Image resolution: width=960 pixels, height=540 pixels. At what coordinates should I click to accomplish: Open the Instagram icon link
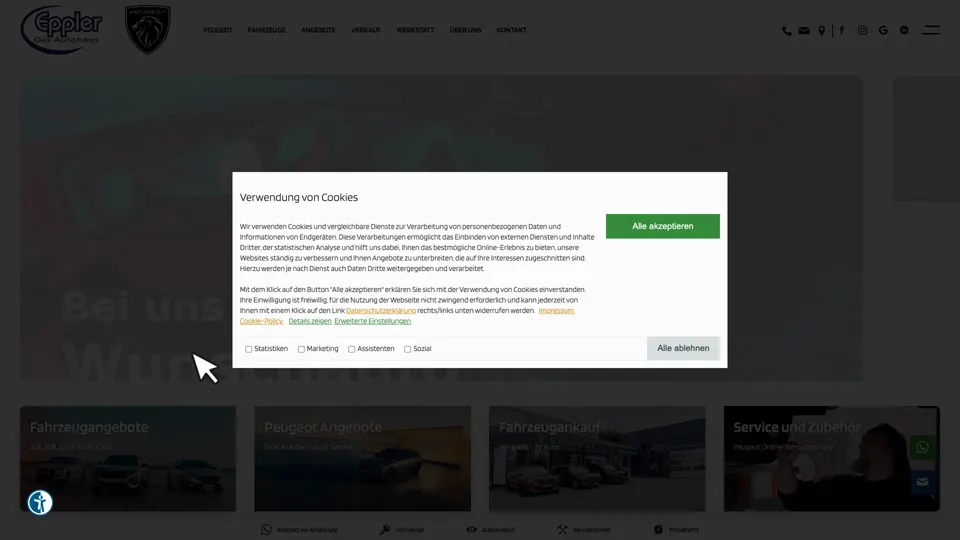862,30
